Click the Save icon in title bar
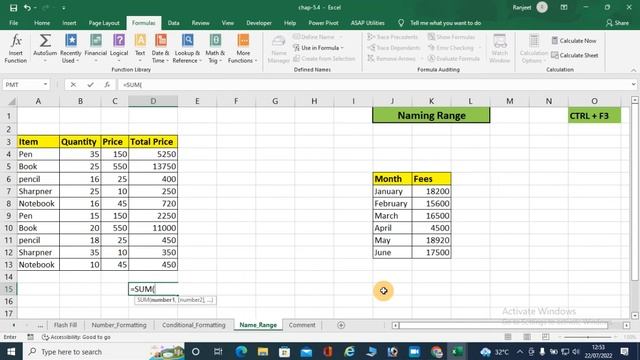The image size is (640, 360). [13, 7]
